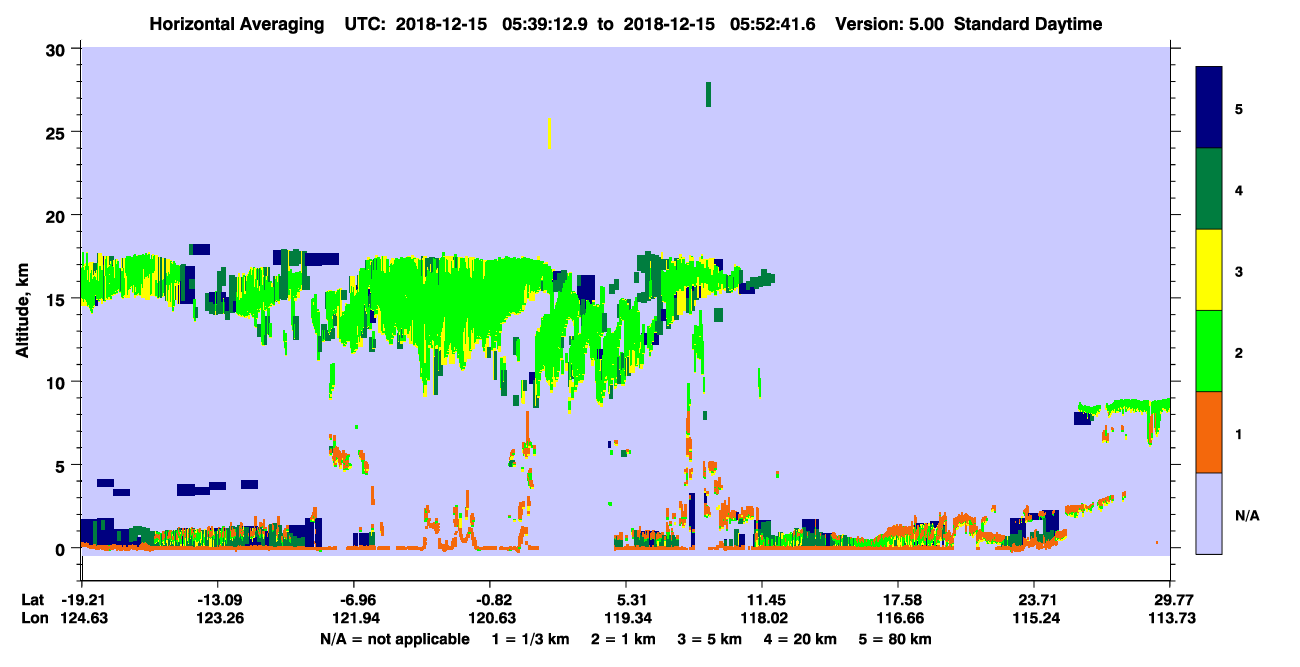Click the 25 km altitude tick label
This screenshot has width=1300, height=667.
(x=58, y=132)
